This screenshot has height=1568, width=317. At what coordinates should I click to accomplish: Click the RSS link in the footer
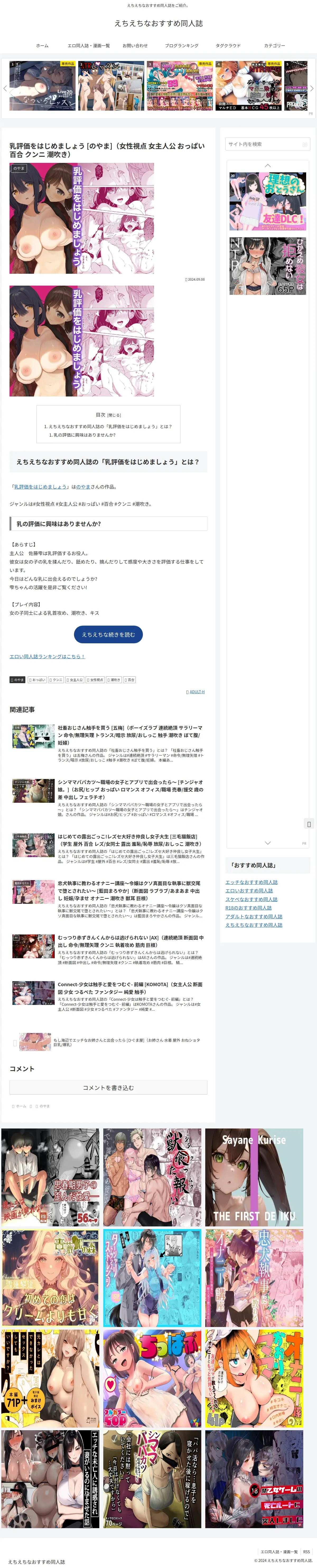point(307,1552)
